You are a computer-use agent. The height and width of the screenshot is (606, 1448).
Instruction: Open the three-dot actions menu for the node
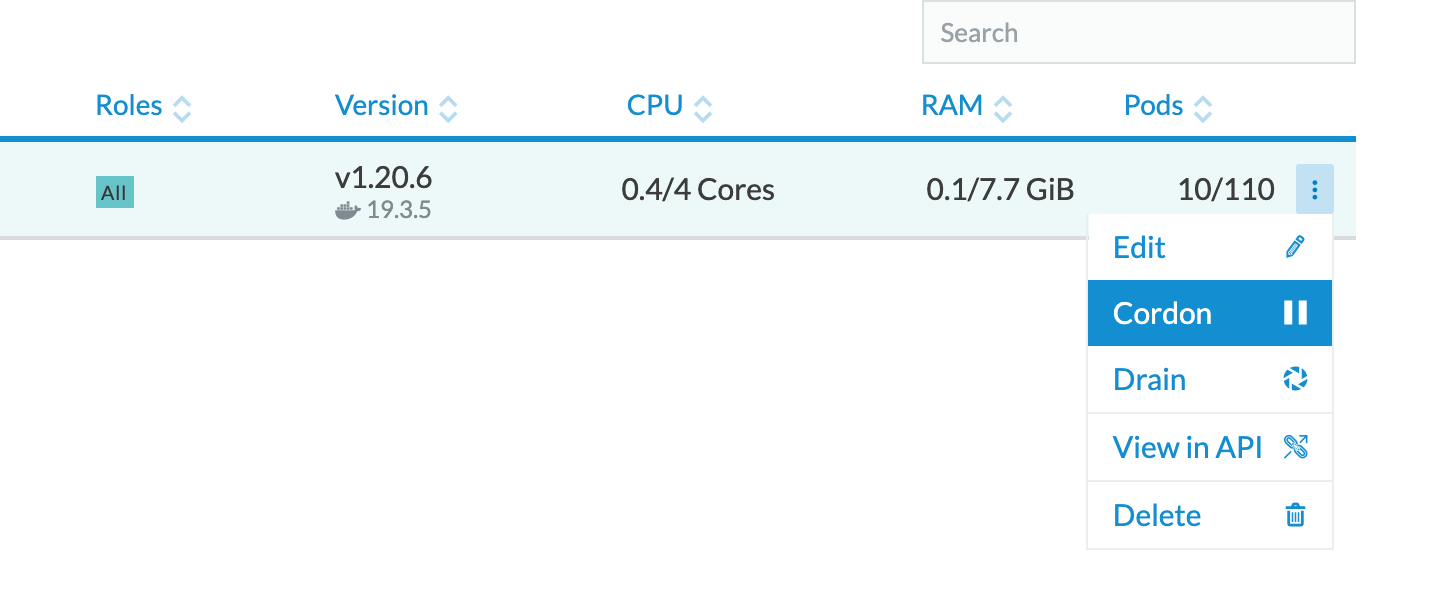1315,188
